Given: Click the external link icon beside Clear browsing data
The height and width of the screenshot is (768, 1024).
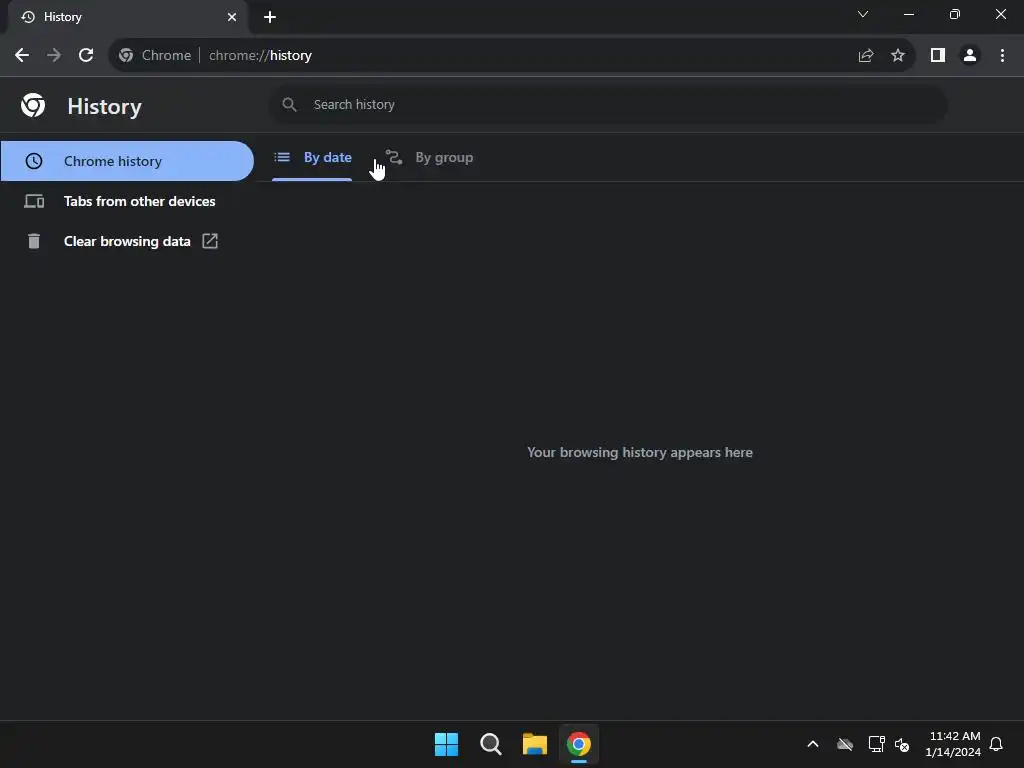Looking at the screenshot, I should [x=210, y=241].
